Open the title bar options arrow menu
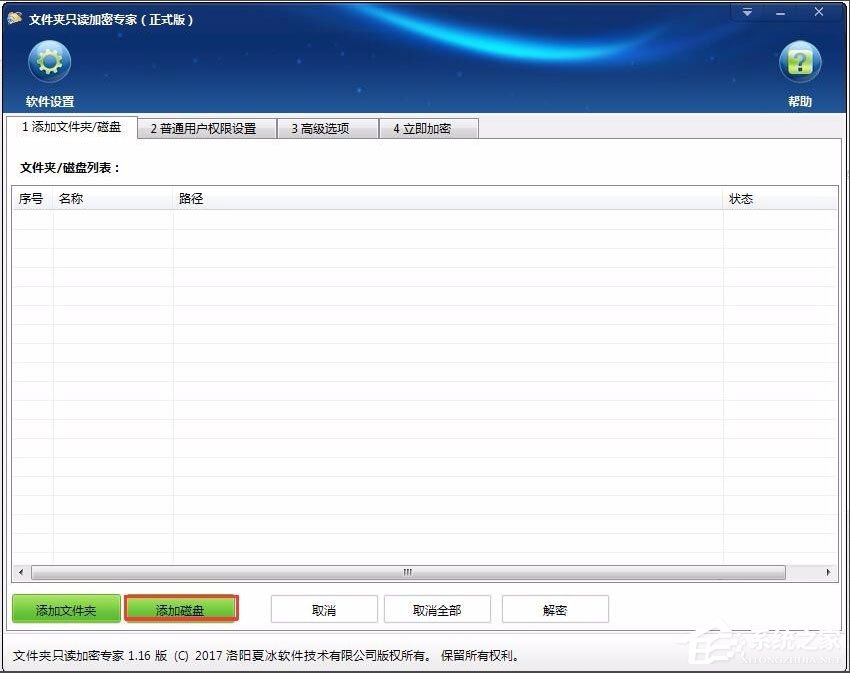Screen dimensions: 850x673 point(746,11)
